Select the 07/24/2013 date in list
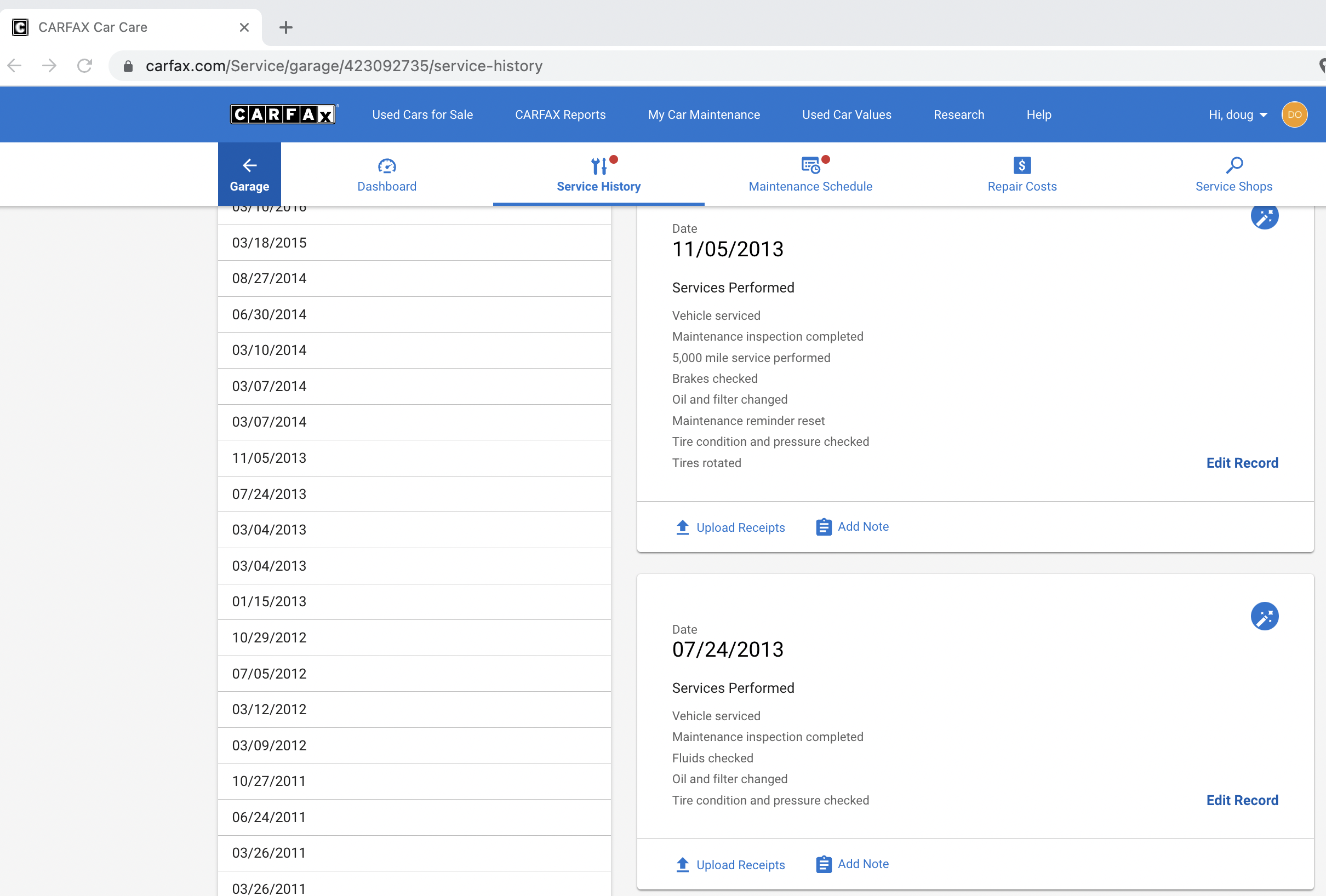The width and height of the screenshot is (1326, 896). [414, 494]
